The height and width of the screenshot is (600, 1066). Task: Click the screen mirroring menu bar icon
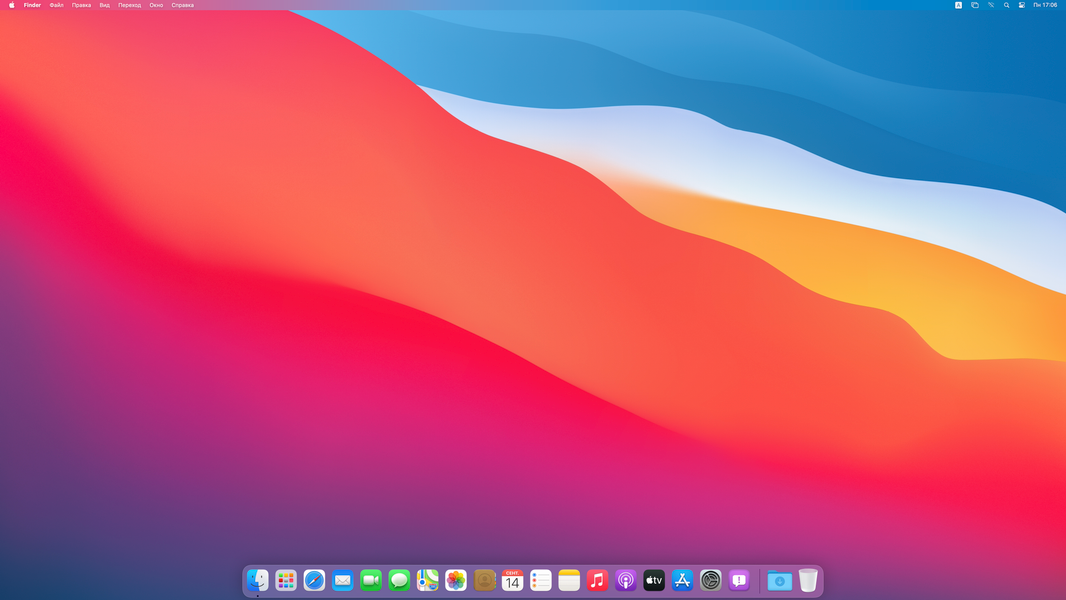975,5
